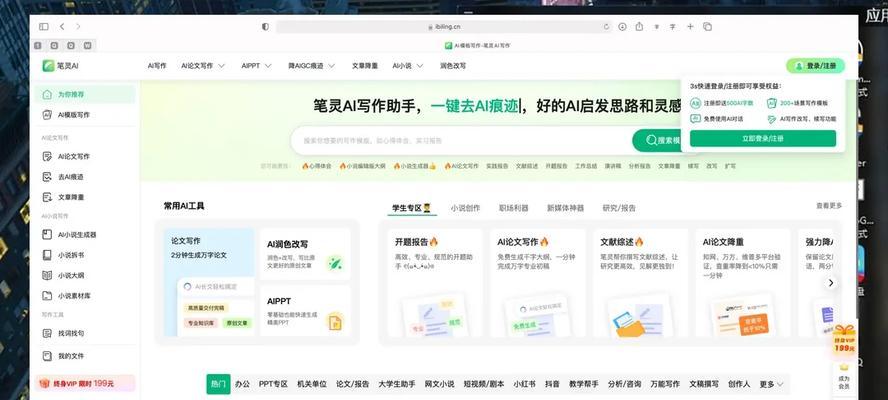888x400 pixels.
Task: Click the privacy shield icon beside the address bar
Action: 266,27
